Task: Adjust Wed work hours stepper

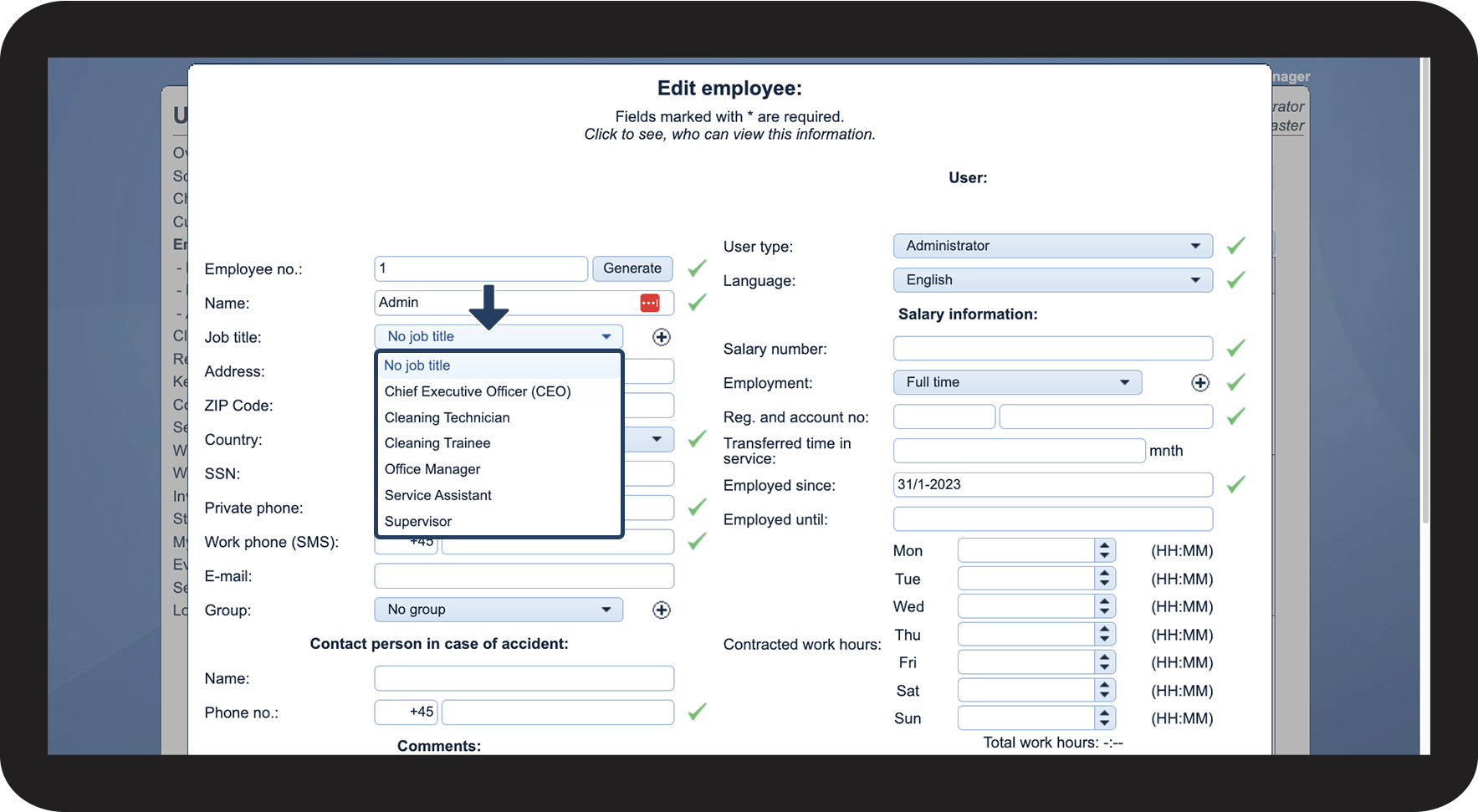Action: point(1105,606)
